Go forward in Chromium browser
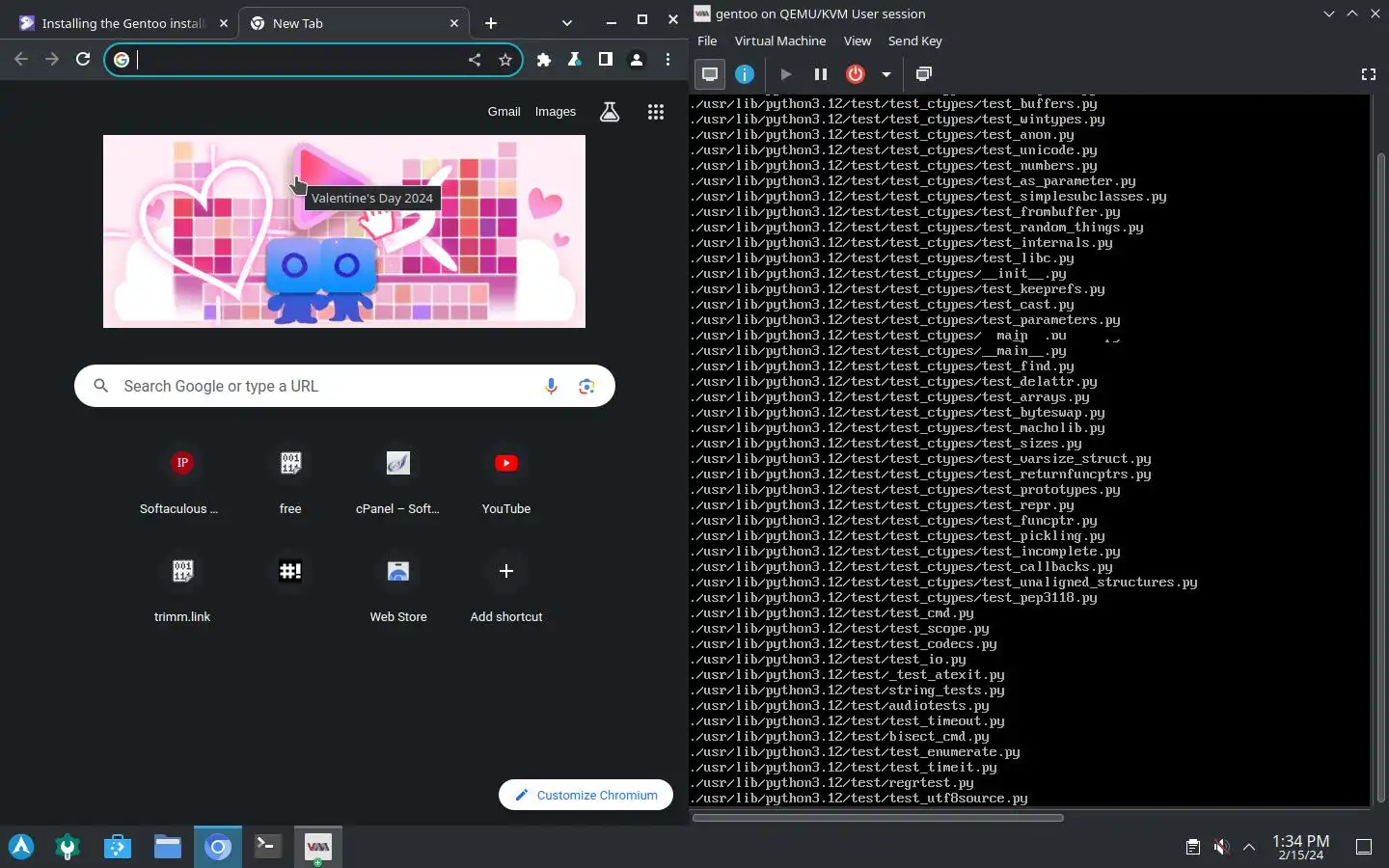The image size is (1389, 868). point(52,60)
